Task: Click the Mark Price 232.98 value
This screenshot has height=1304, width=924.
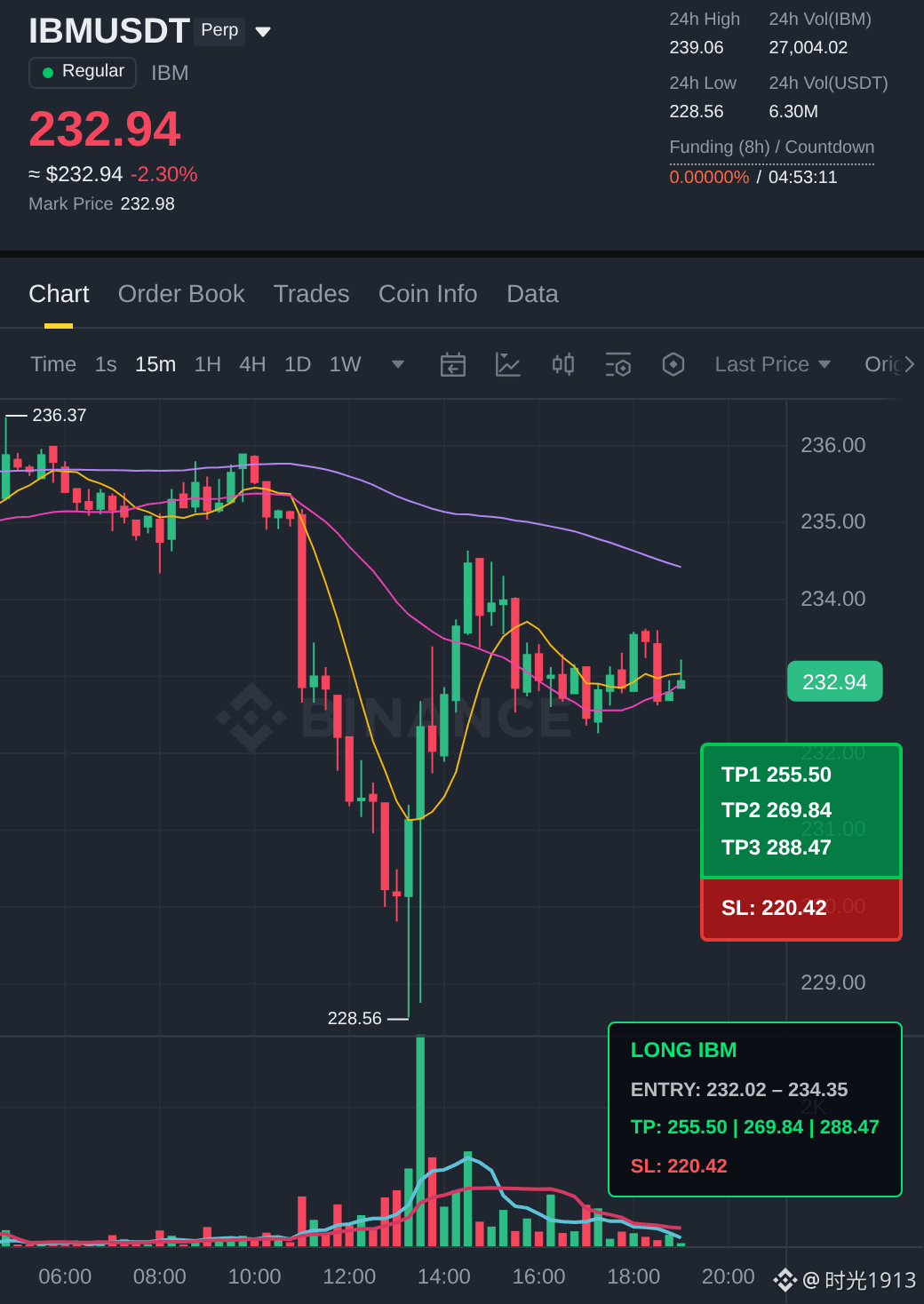Action: pyautogui.click(x=147, y=203)
